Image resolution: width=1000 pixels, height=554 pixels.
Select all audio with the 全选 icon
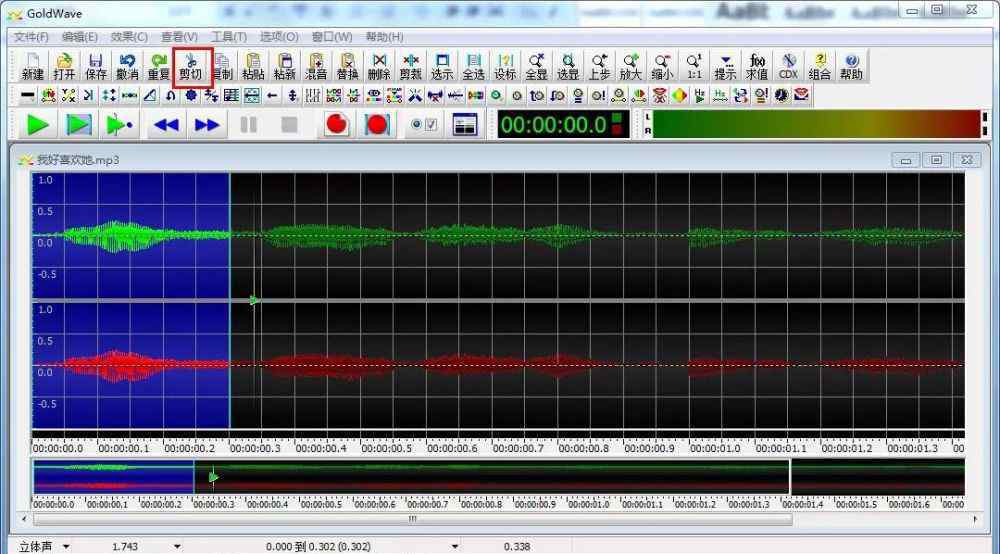[473, 66]
